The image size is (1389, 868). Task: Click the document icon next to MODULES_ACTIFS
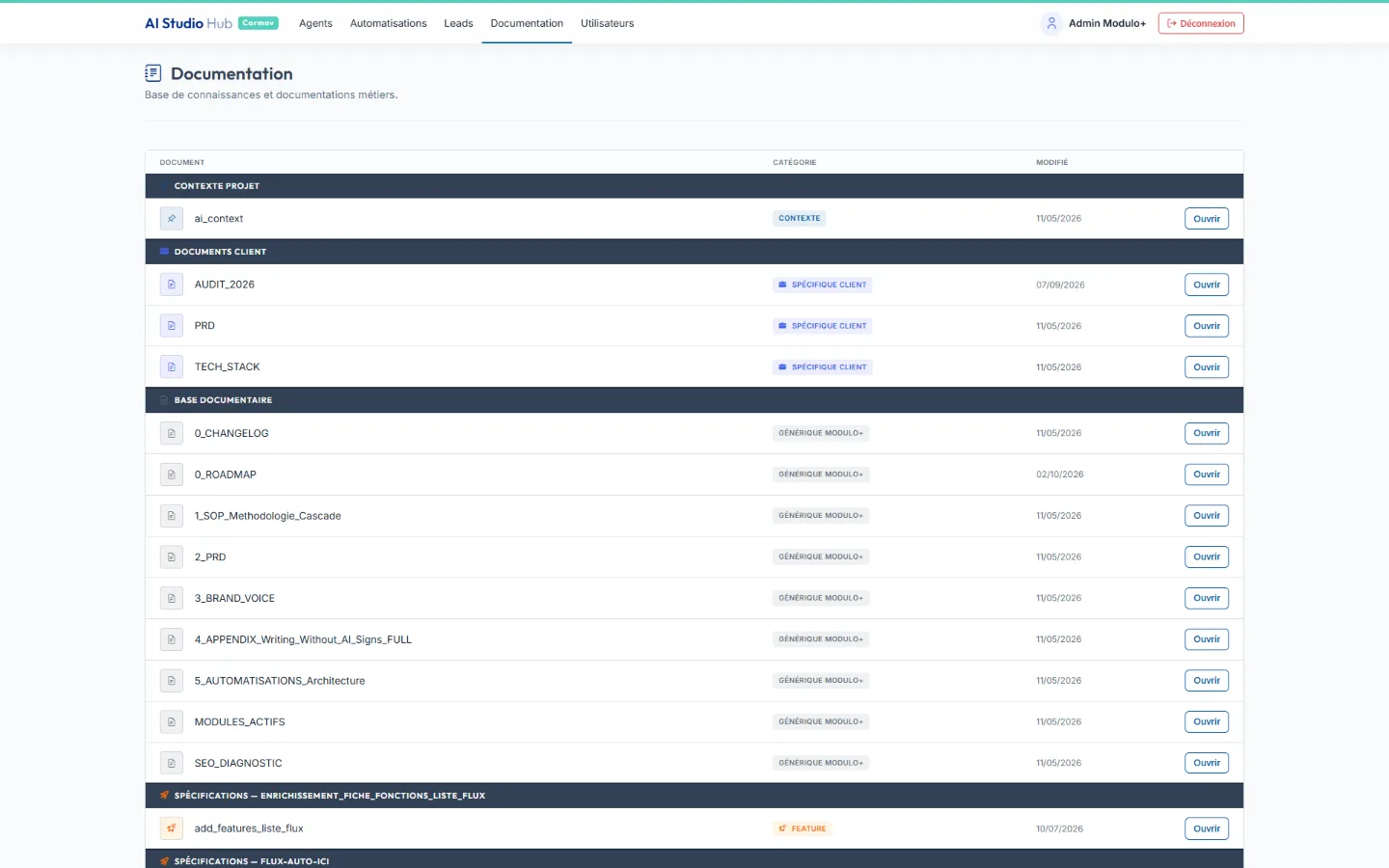[x=172, y=722]
